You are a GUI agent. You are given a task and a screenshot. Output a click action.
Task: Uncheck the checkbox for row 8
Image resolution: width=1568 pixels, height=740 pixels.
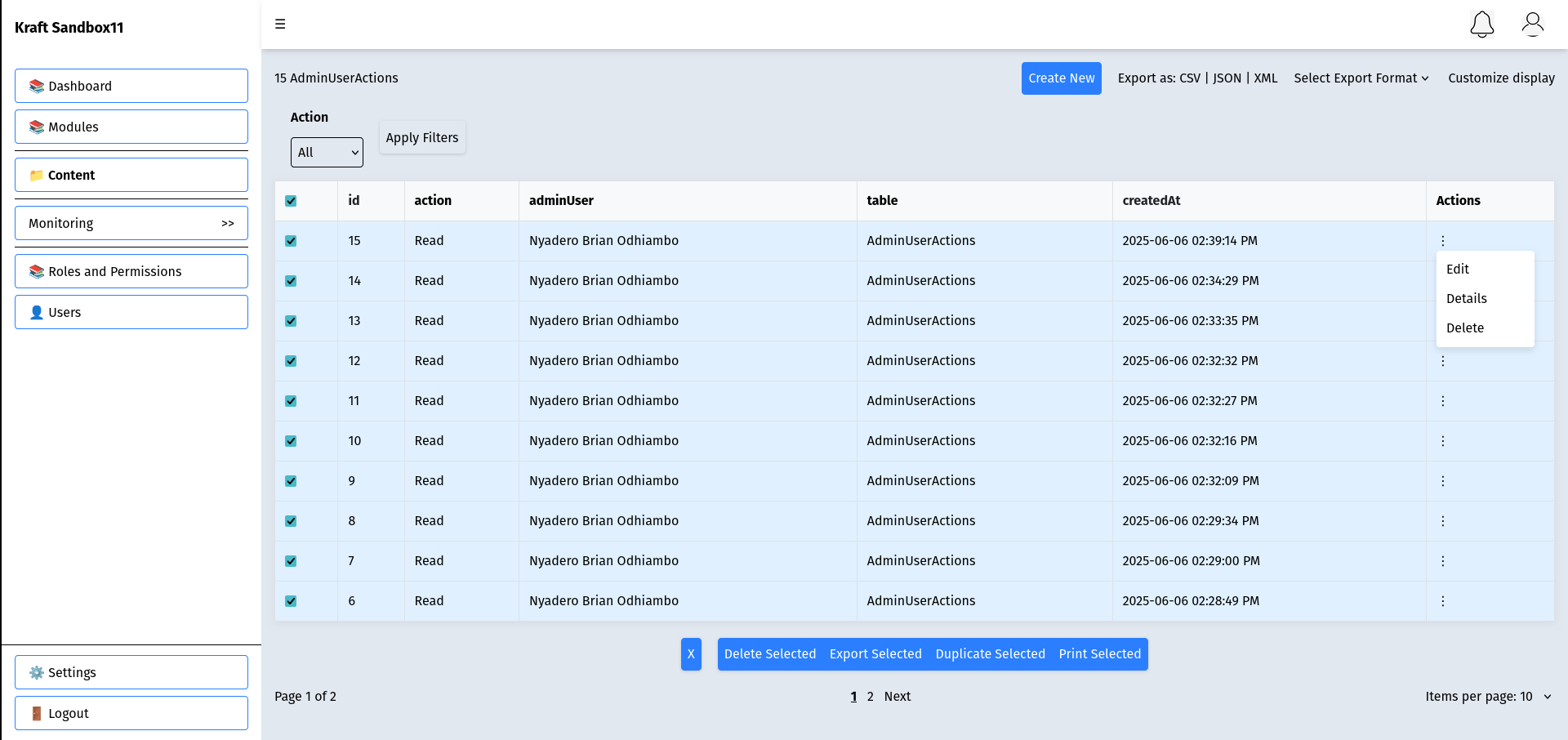(291, 521)
